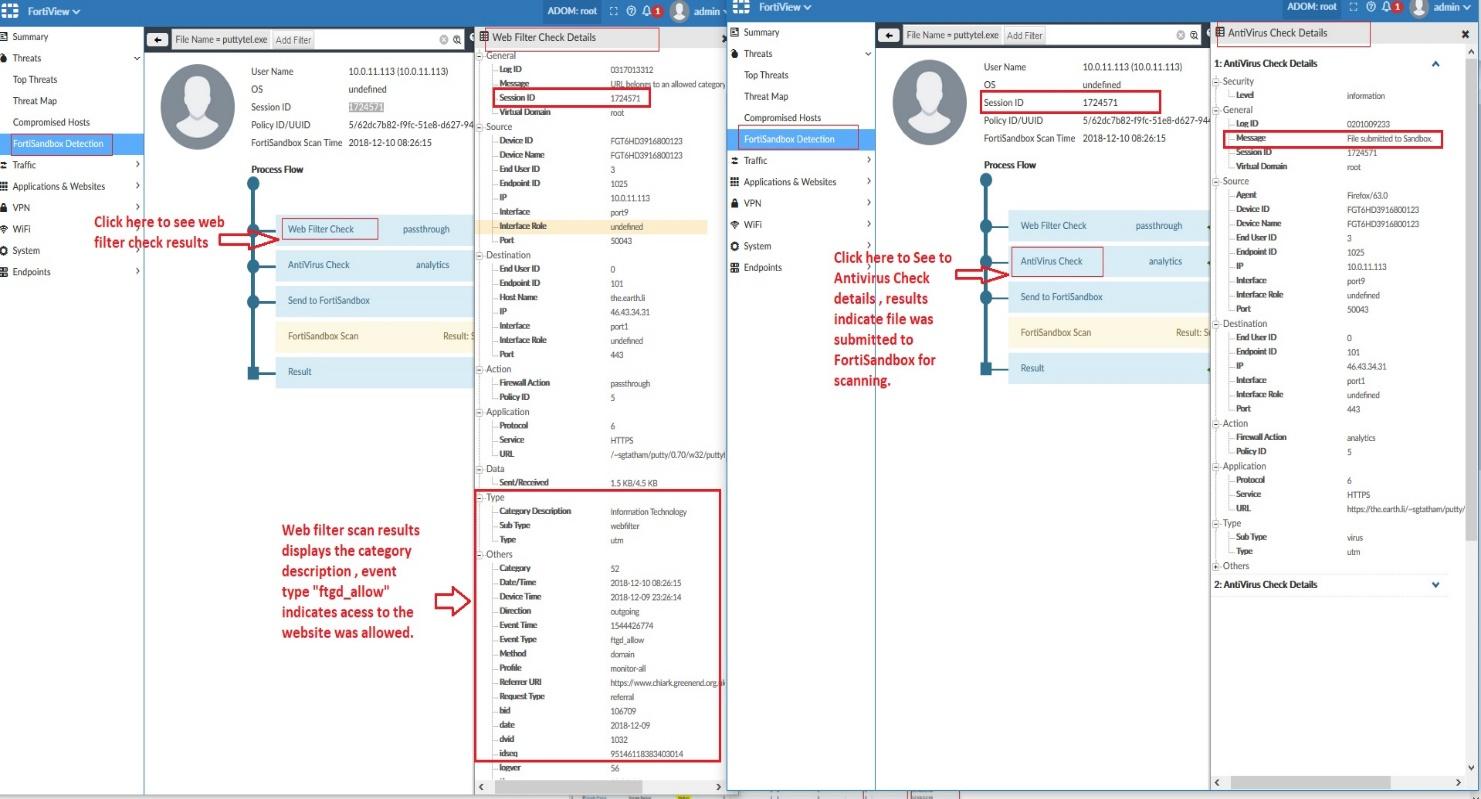Click Add Filter in the AntiVirus window
Screen dimensions: 1481x799
click(1025, 36)
